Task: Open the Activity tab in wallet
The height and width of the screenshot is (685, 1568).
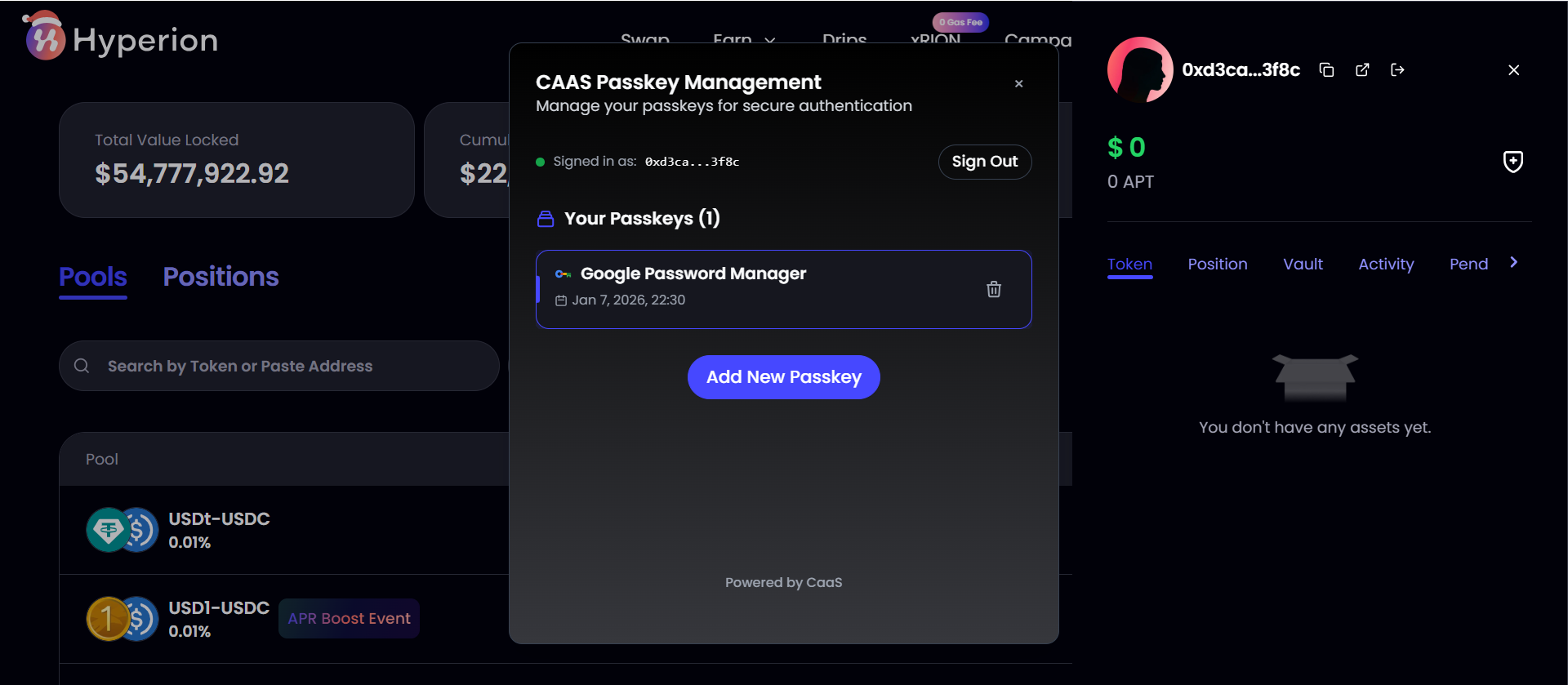Action: click(1385, 264)
